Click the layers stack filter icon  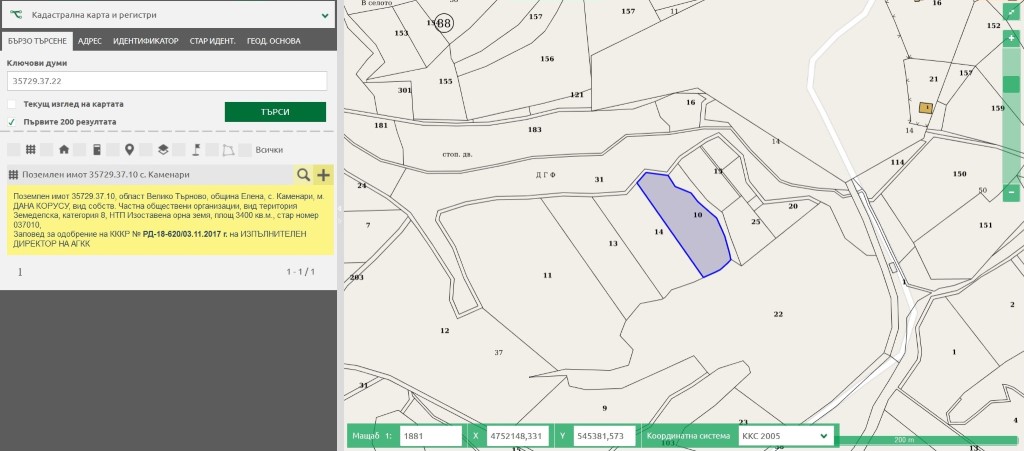162,150
